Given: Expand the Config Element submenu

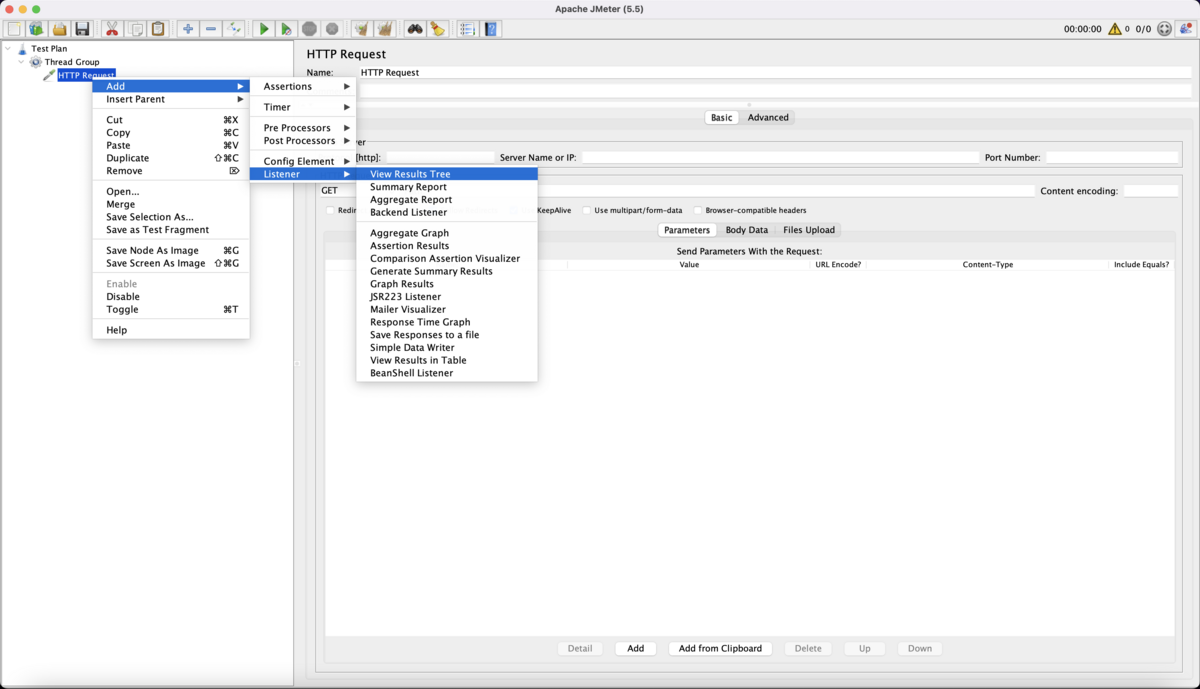Looking at the screenshot, I should tap(303, 161).
